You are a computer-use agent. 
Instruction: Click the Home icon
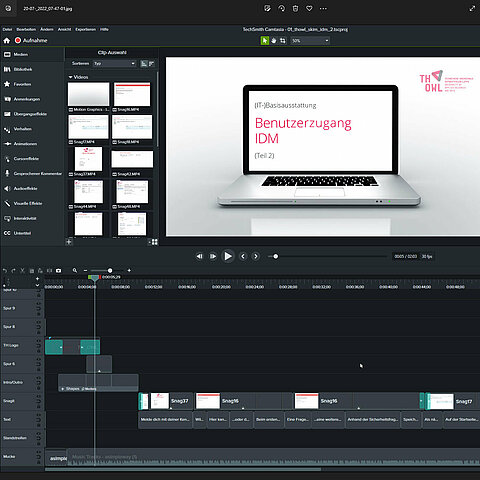click(x=7, y=41)
